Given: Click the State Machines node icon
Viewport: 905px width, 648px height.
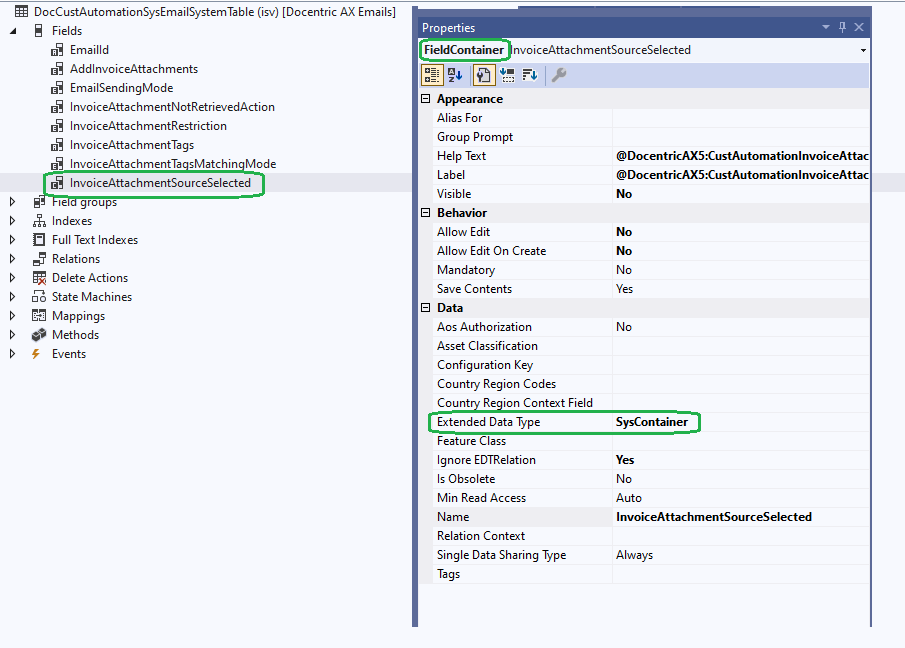Looking at the screenshot, I should tap(40, 297).
